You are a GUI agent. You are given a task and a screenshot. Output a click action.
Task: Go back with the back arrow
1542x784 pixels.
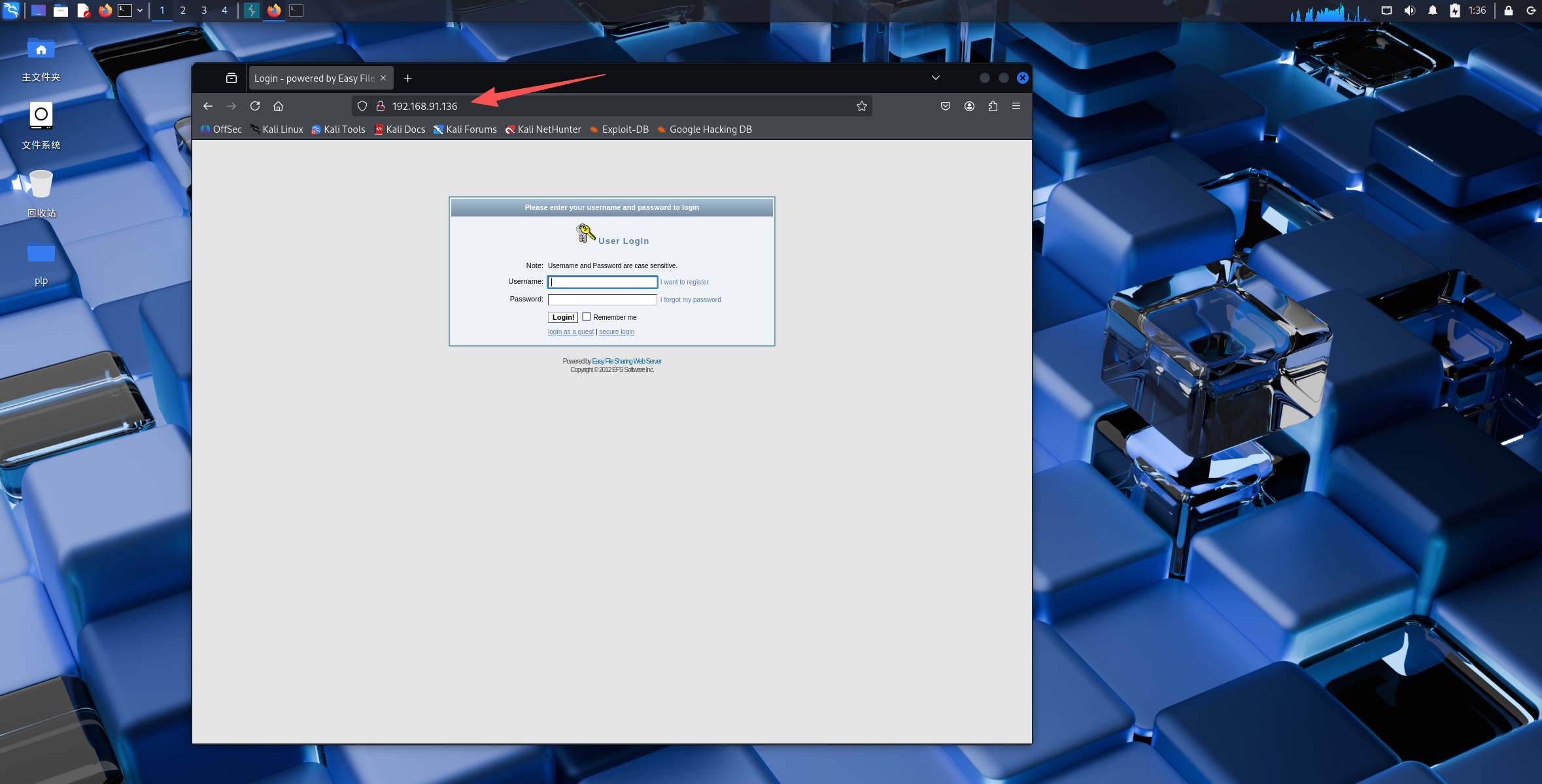pyautogui.click(x=208, y=106)
